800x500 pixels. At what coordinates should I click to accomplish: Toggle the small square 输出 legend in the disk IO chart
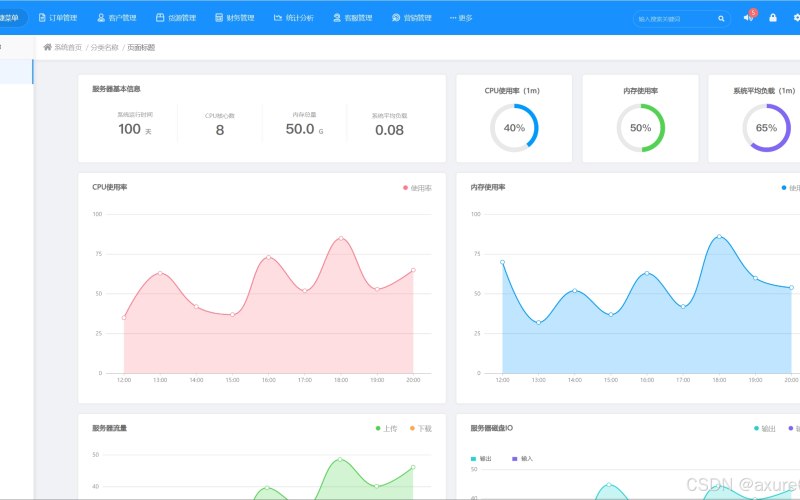pyautogui.click(x=481, y=459)
